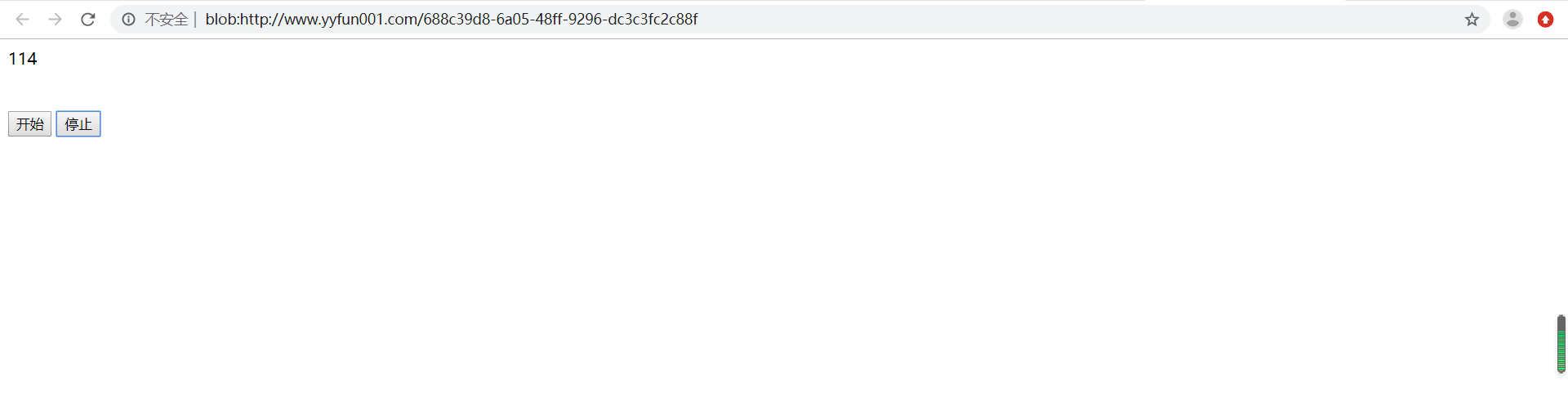Reload the page with the refresh icon

[x=88, y=19]
